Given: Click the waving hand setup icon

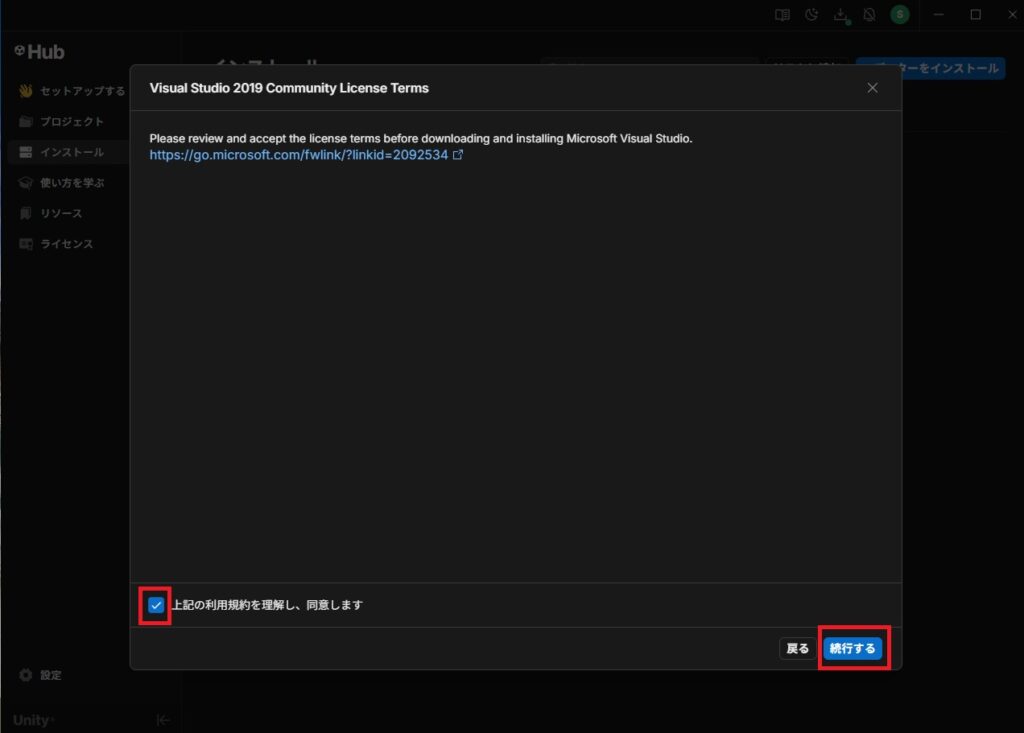Looking at the screenshot, I should pyautogui.click(x=25, y=91).
